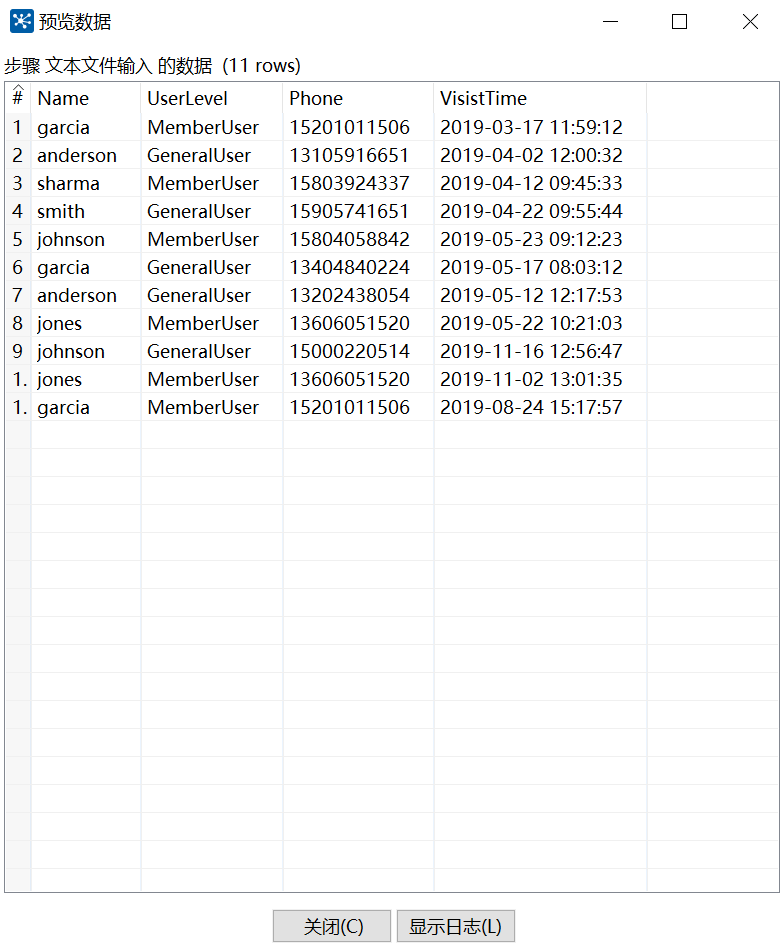Select visit time 2019-04-12 09:45:33
The width and height of the screenshot is (784, 946).
540,183
